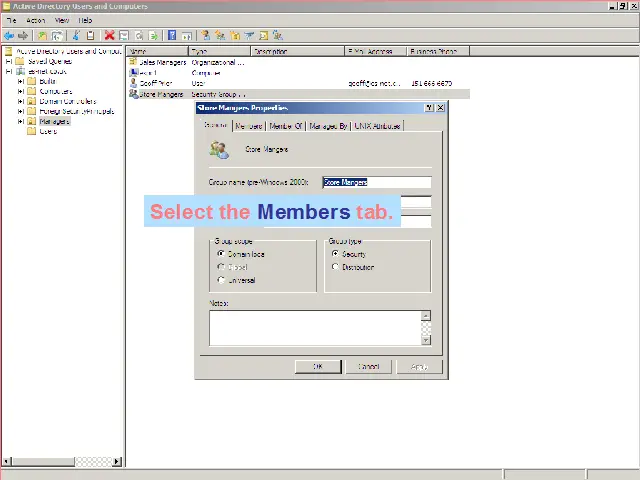Expand the Domain Controllers node
This screenshot has width=640, height=480.
click(20, 101)
